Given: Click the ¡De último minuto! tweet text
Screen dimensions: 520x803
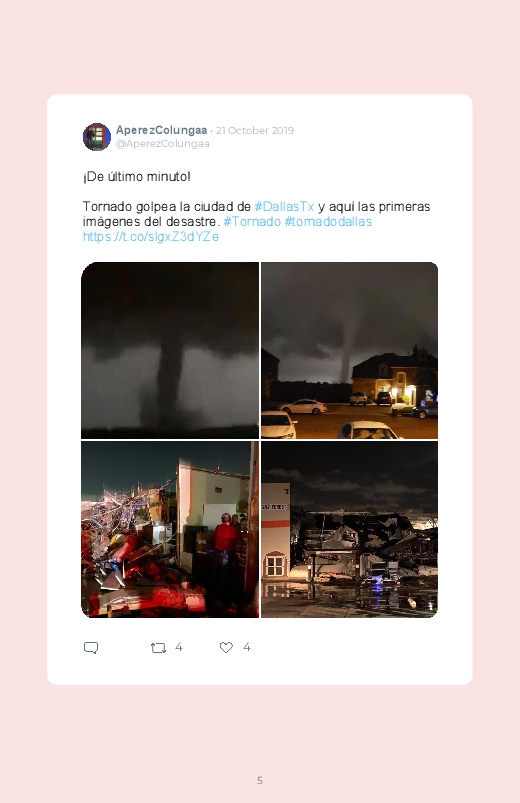Looking at the screenshot, I should click(x=137, y=177).
